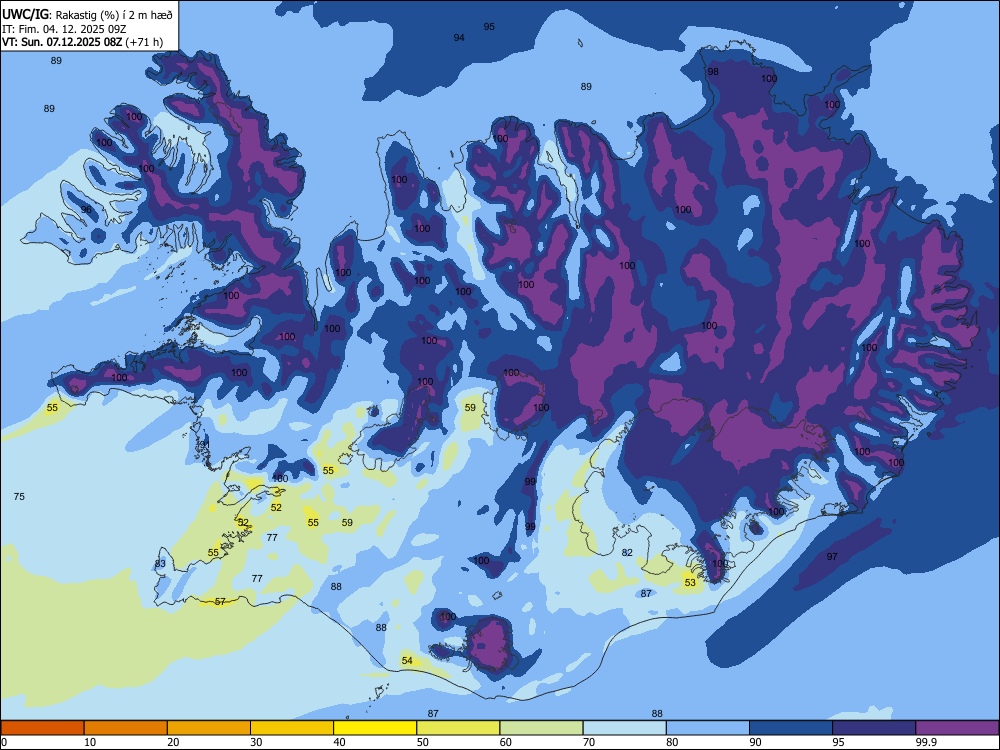Viewport: 1000px width, 750px height.
Task: Select the indigo 95–99.9 legend swatch
Action: pyautogui.click(x=874, y=728)
